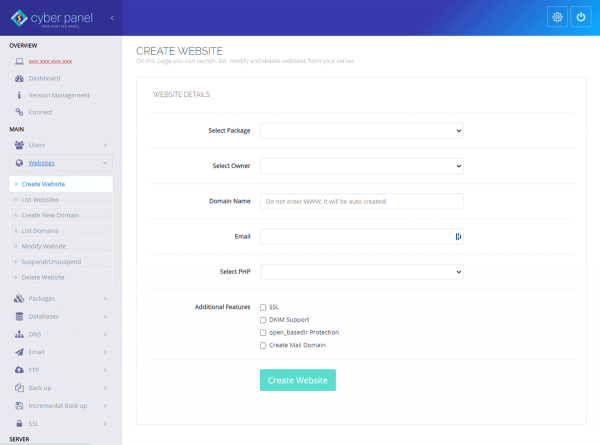The height and width of the screenshot is (445, 600).
Task: Click the Packages cubes icon
Action: (19, 298)
